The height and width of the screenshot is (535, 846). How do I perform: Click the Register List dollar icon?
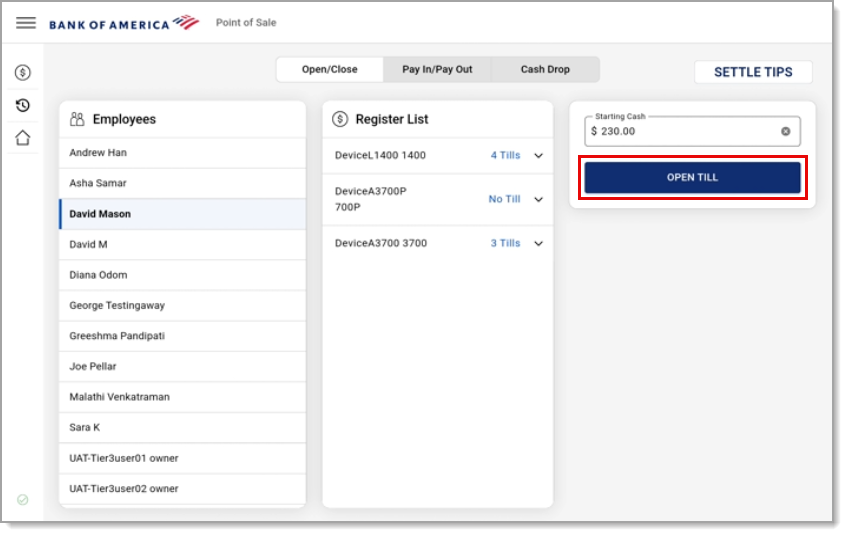340,119
